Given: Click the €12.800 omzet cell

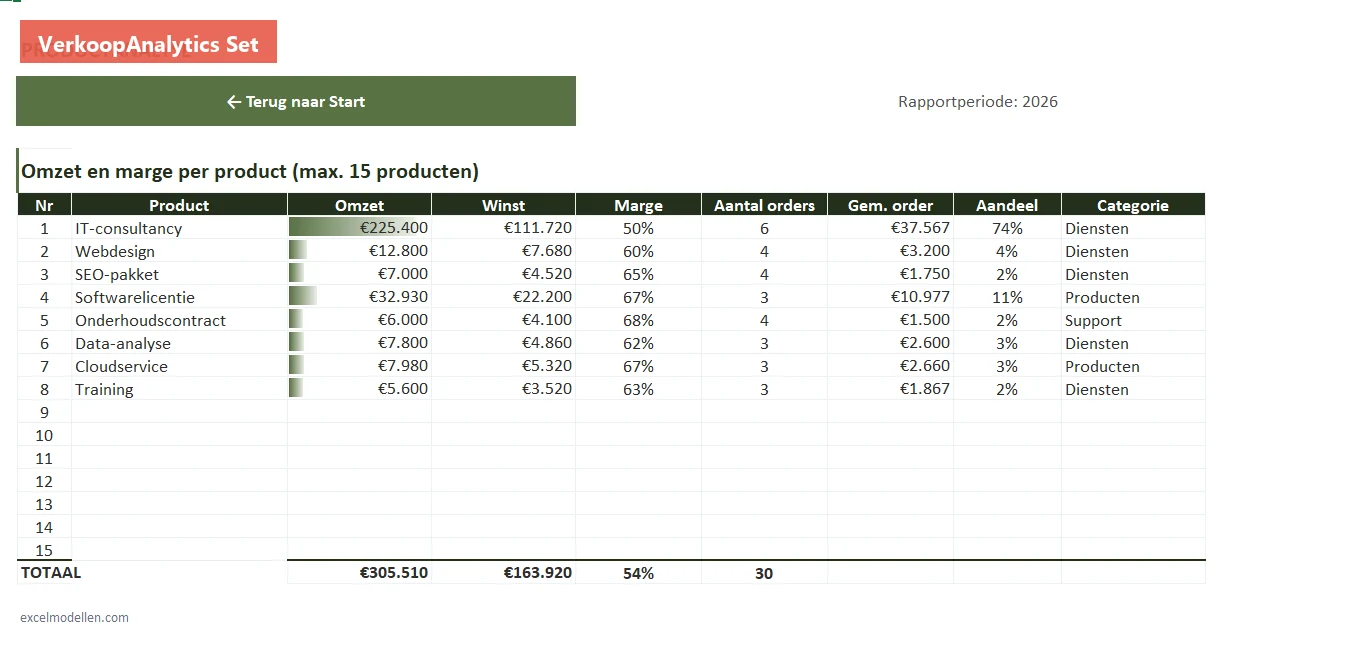Looking at the screenshot, I should 359,251.
